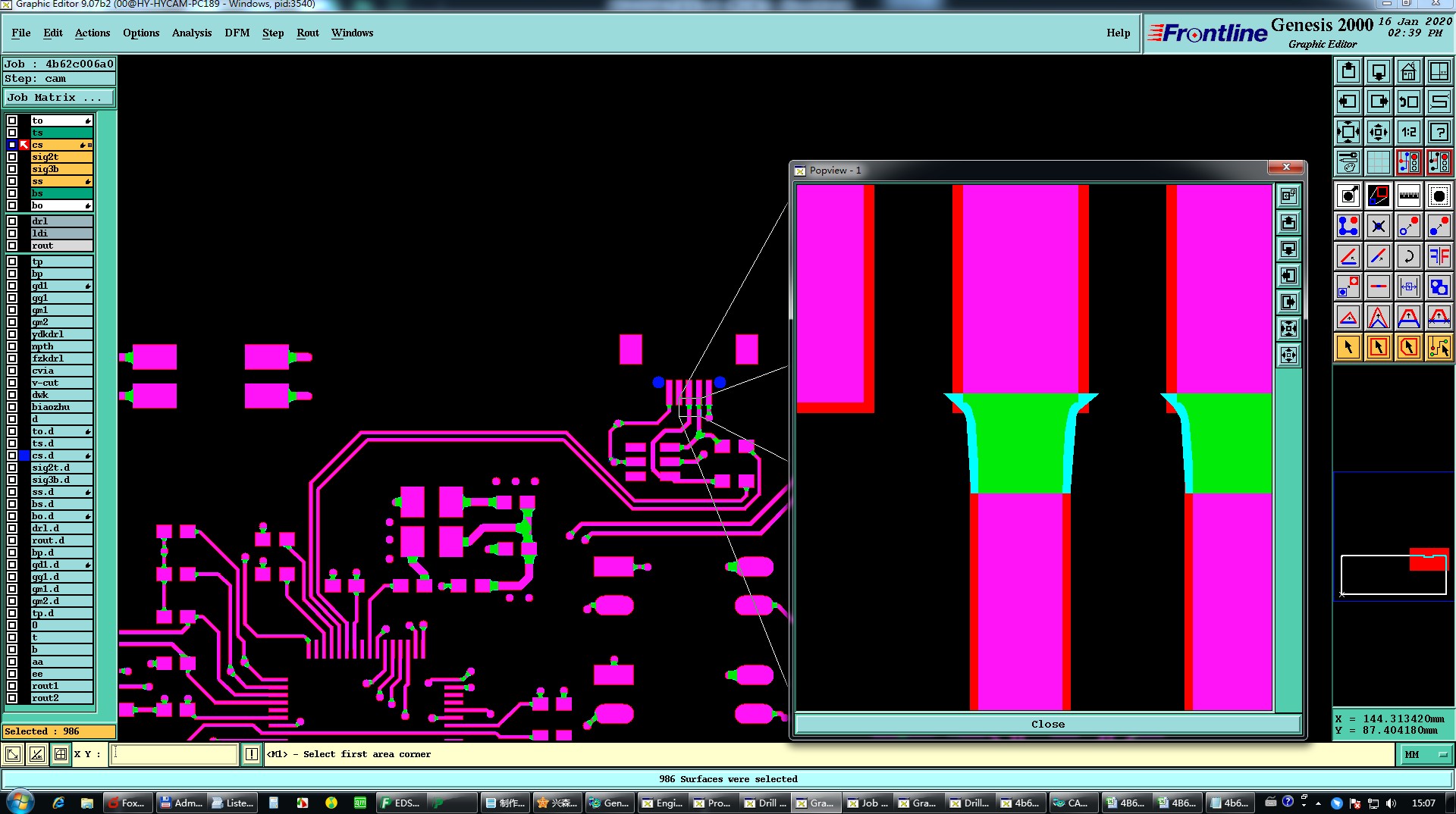Screen dimensions: 1456x814
Task: Click Windows Start button
Action: pos(19,803)
